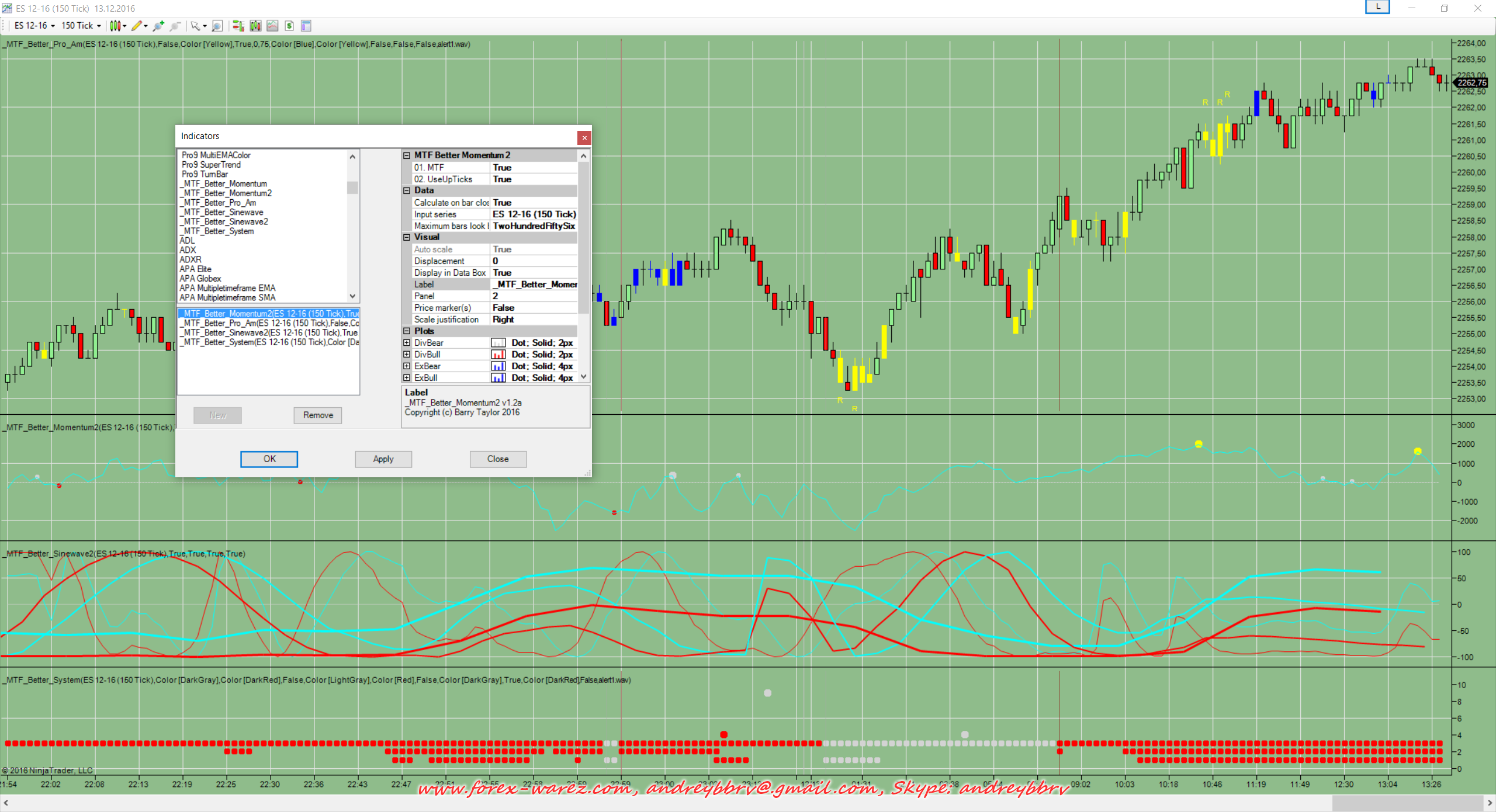Open the ES 12-16 instrument dropdown

[35, 26]
